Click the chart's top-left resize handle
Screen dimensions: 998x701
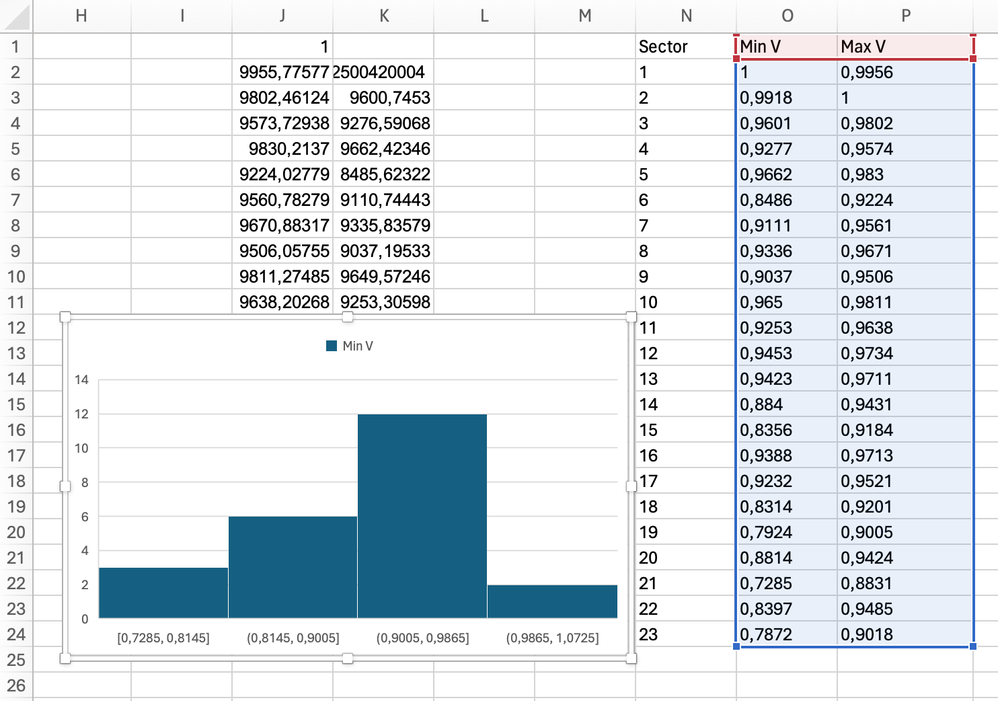tap(65, 317)
